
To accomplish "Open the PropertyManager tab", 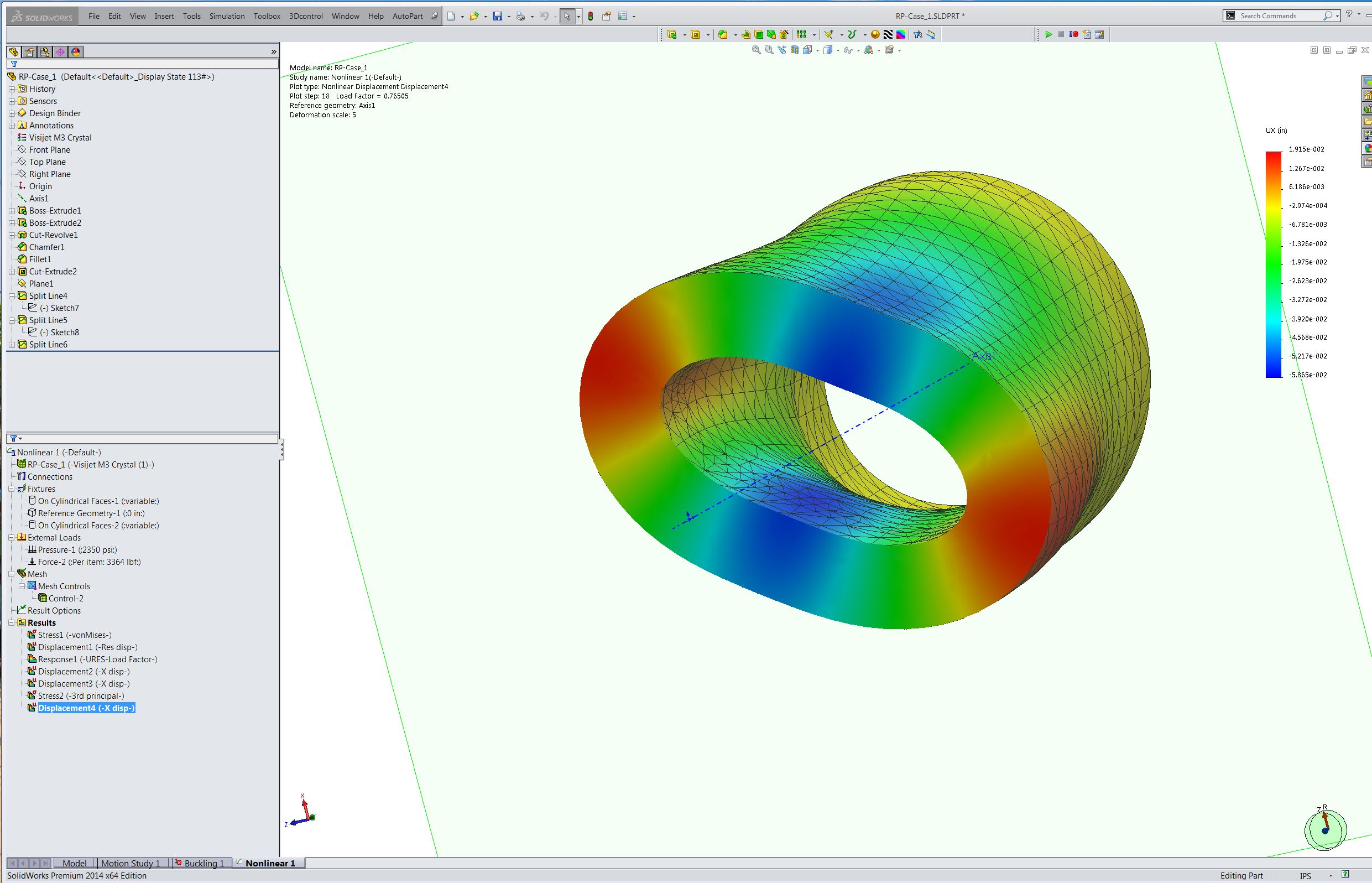I will (x=29, y=51).
